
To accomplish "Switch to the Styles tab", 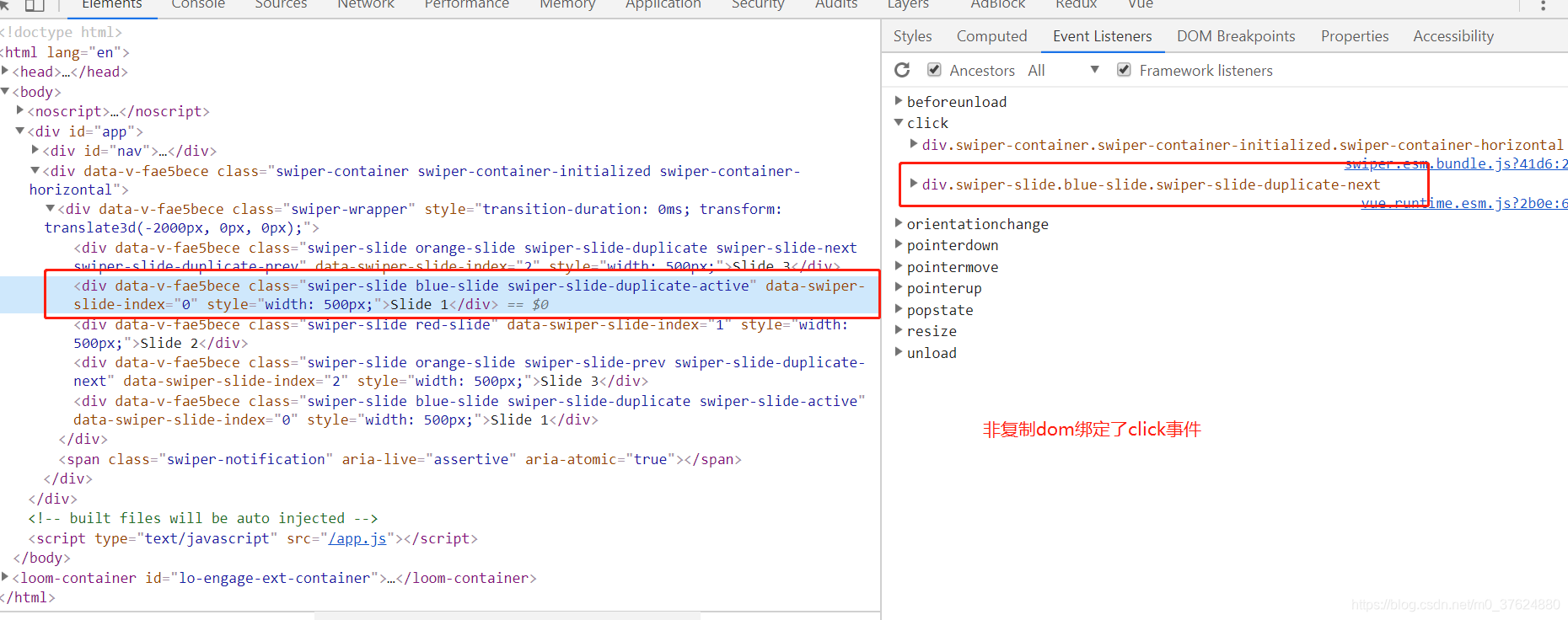I will click(x=912, y=36).
